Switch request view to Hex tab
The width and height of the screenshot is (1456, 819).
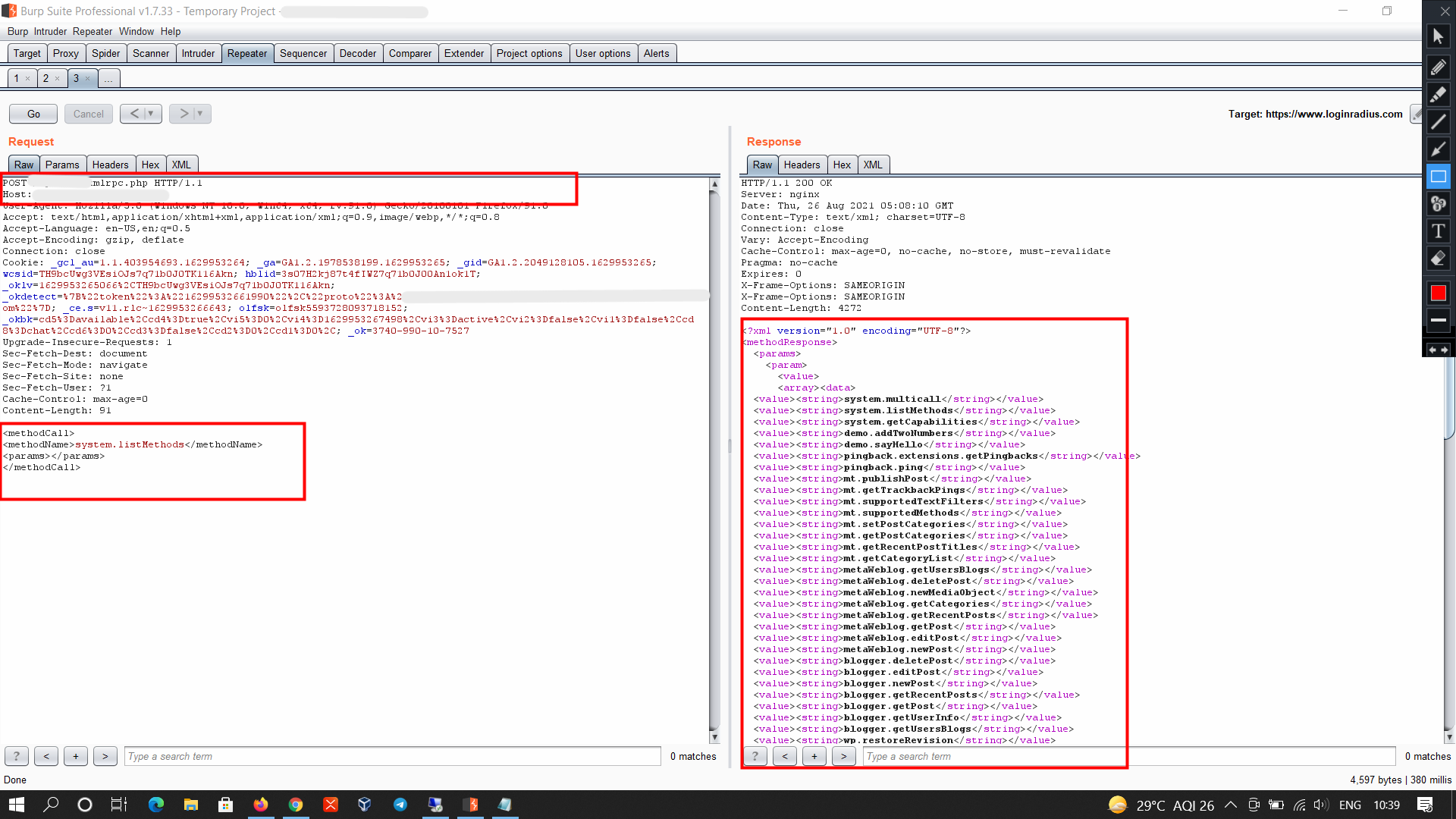[150, 165]
